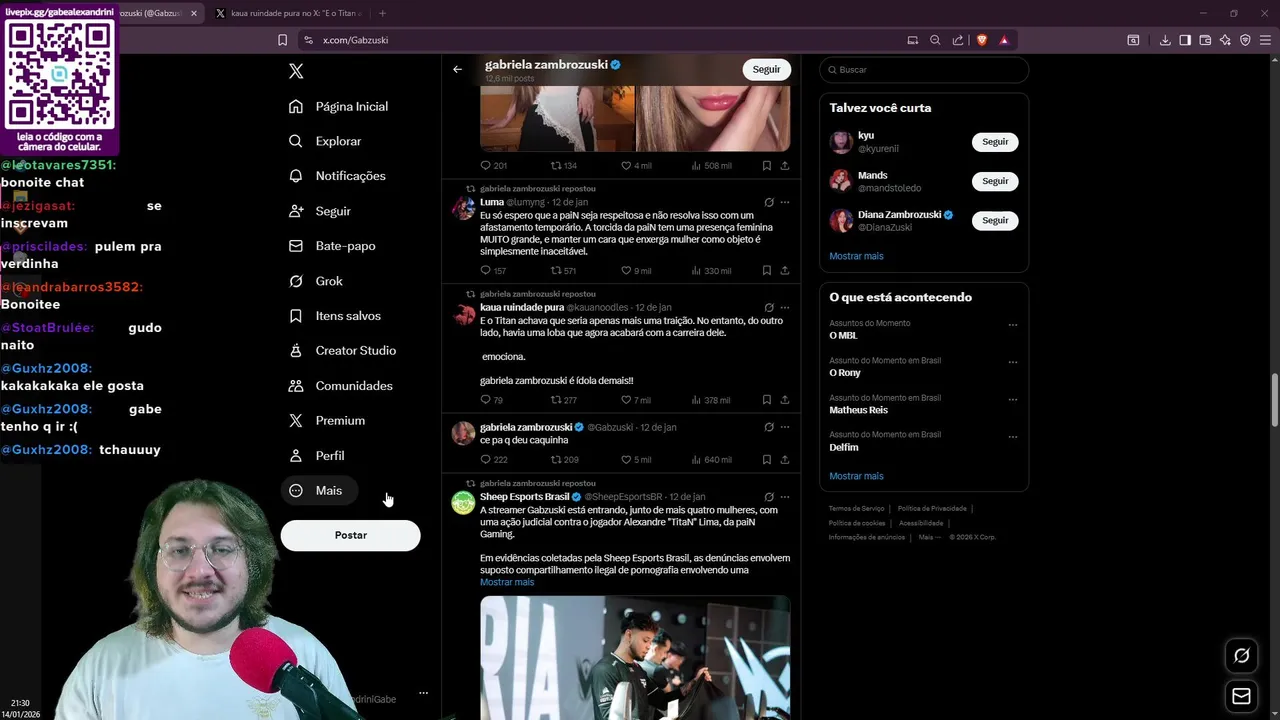1280x720 pixels.
Task: Open the Brave Wallet toolbar icon
Action: tap(1205, 40)
